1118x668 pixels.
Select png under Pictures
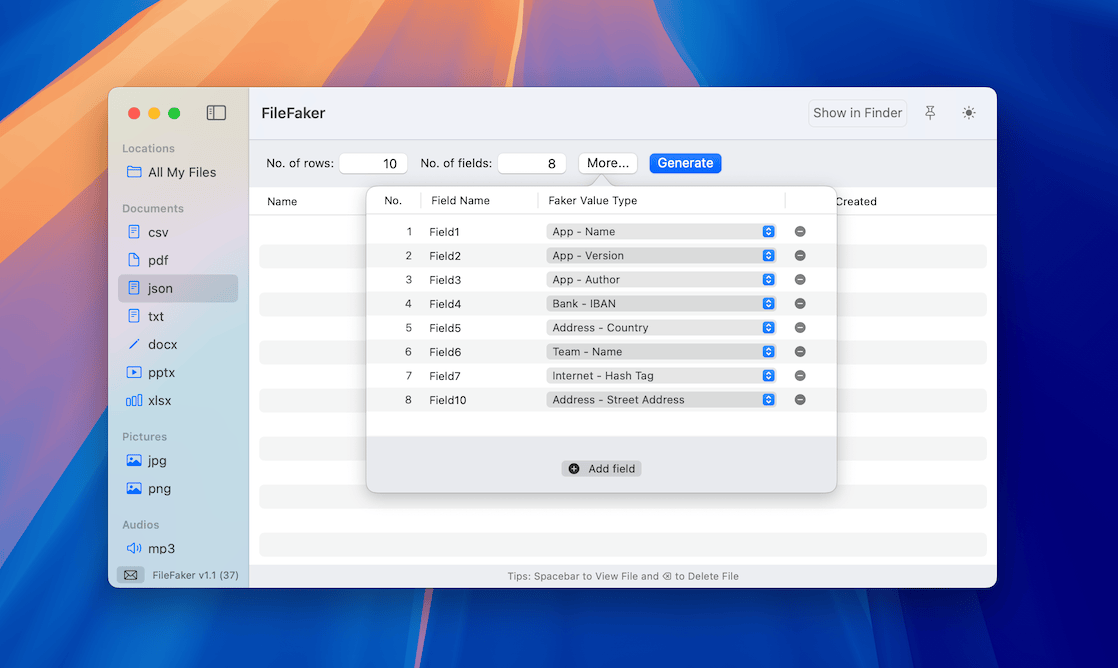178,488
